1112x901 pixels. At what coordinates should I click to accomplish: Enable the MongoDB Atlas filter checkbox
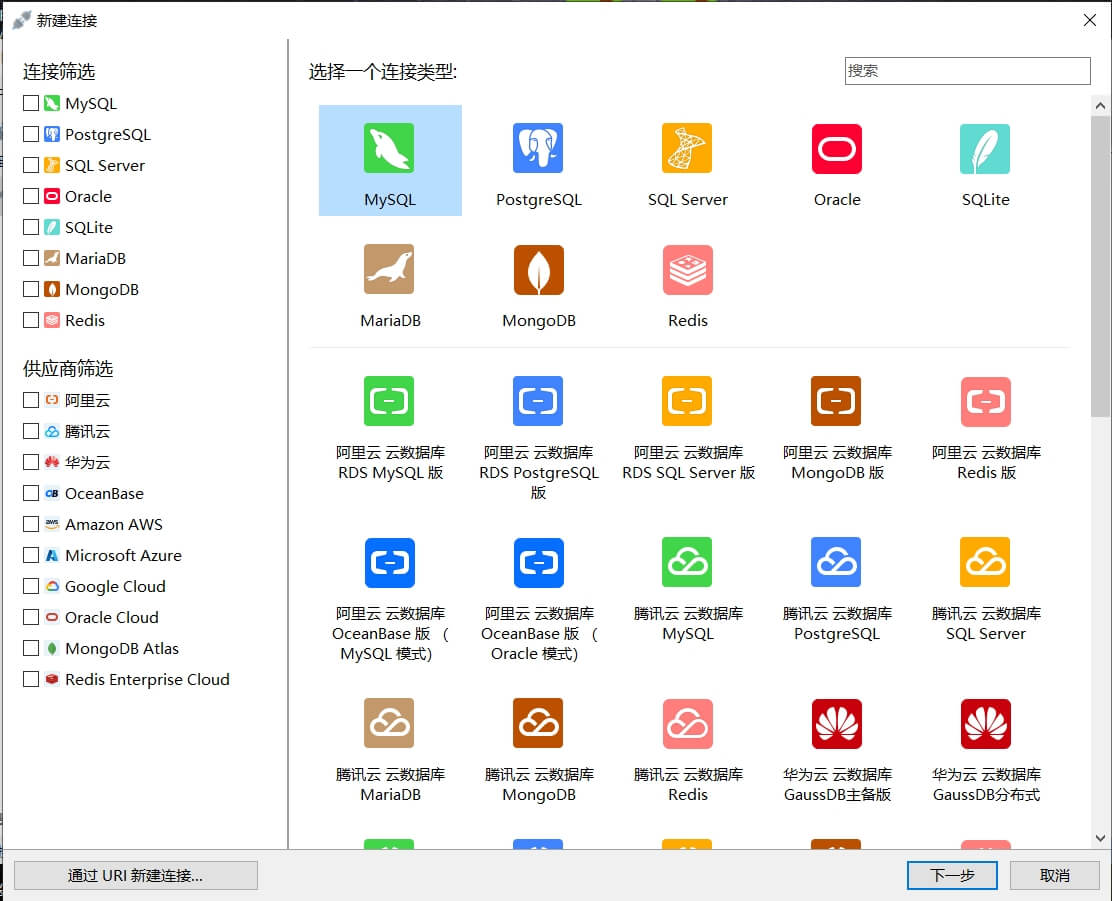pyautogui.click(x=30, y=648)
